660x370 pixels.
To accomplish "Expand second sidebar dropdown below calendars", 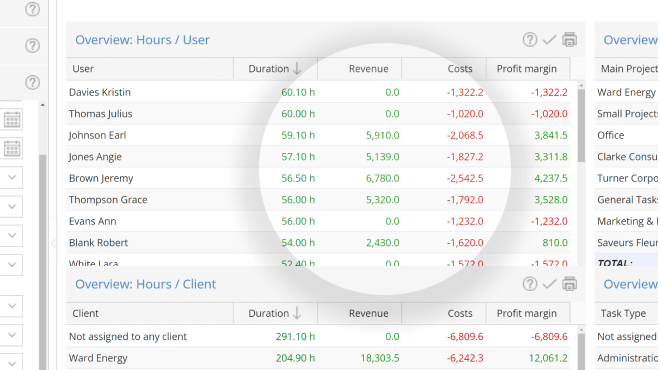I will coord(12,206).
